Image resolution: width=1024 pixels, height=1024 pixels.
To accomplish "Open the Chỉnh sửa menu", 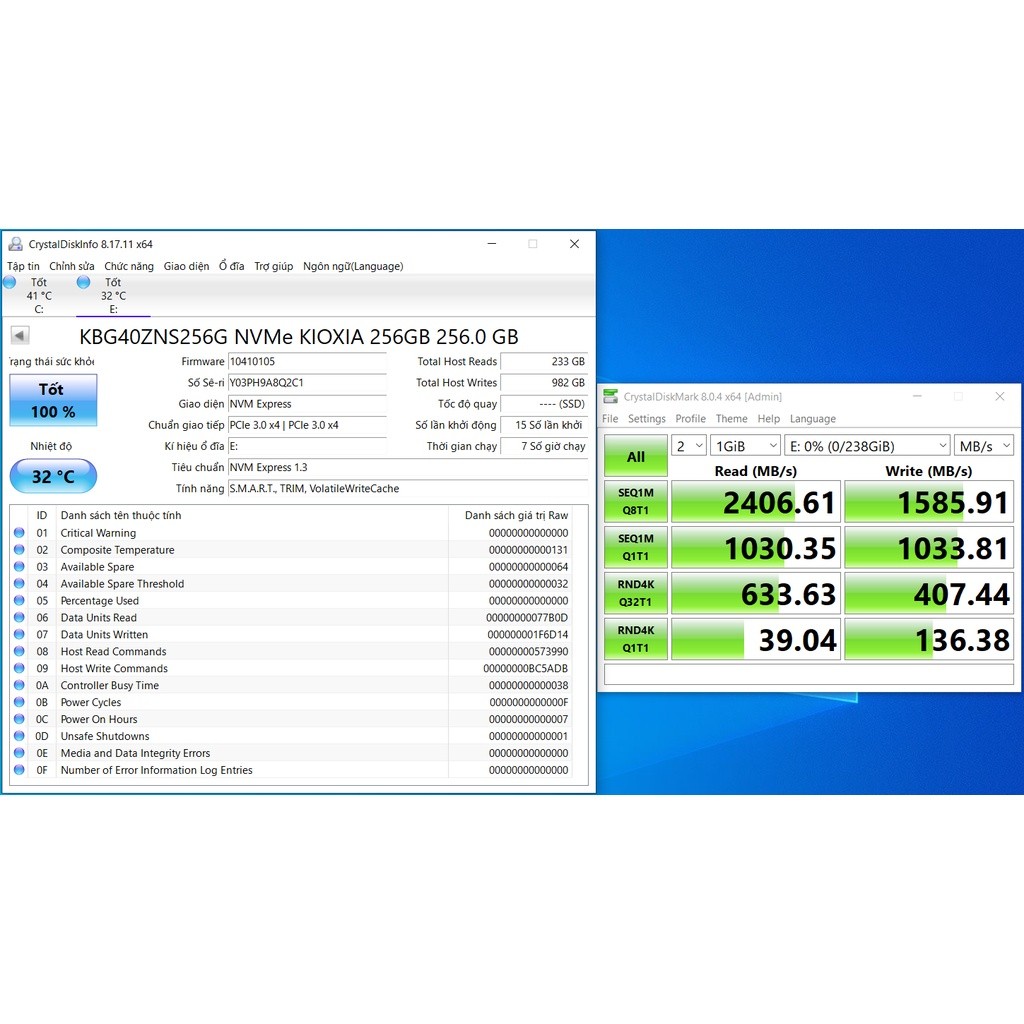I will coord(72,266).
